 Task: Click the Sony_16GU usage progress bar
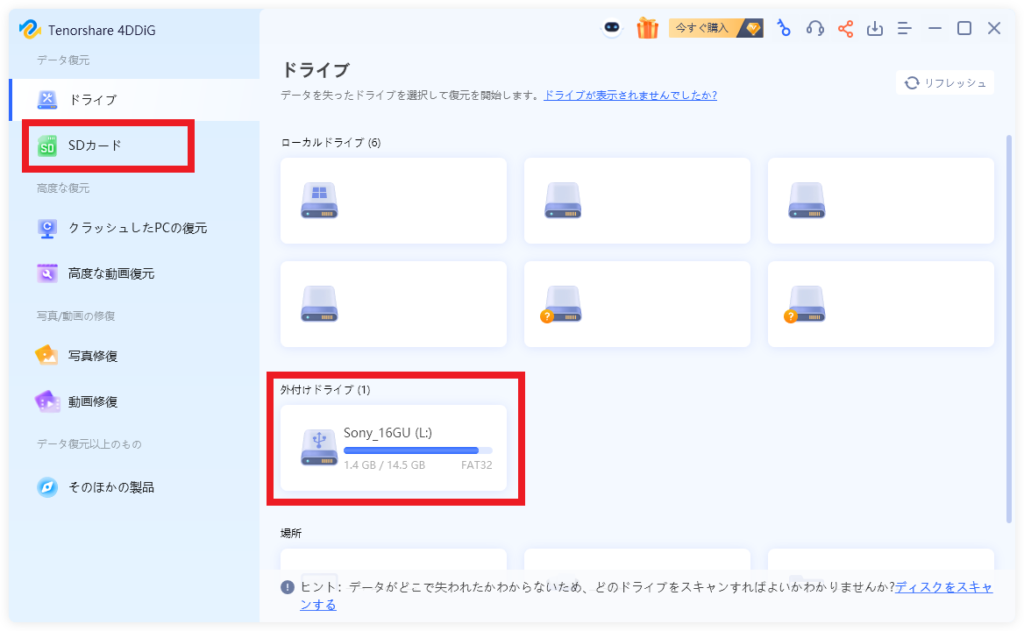click(x=418, y=451)
